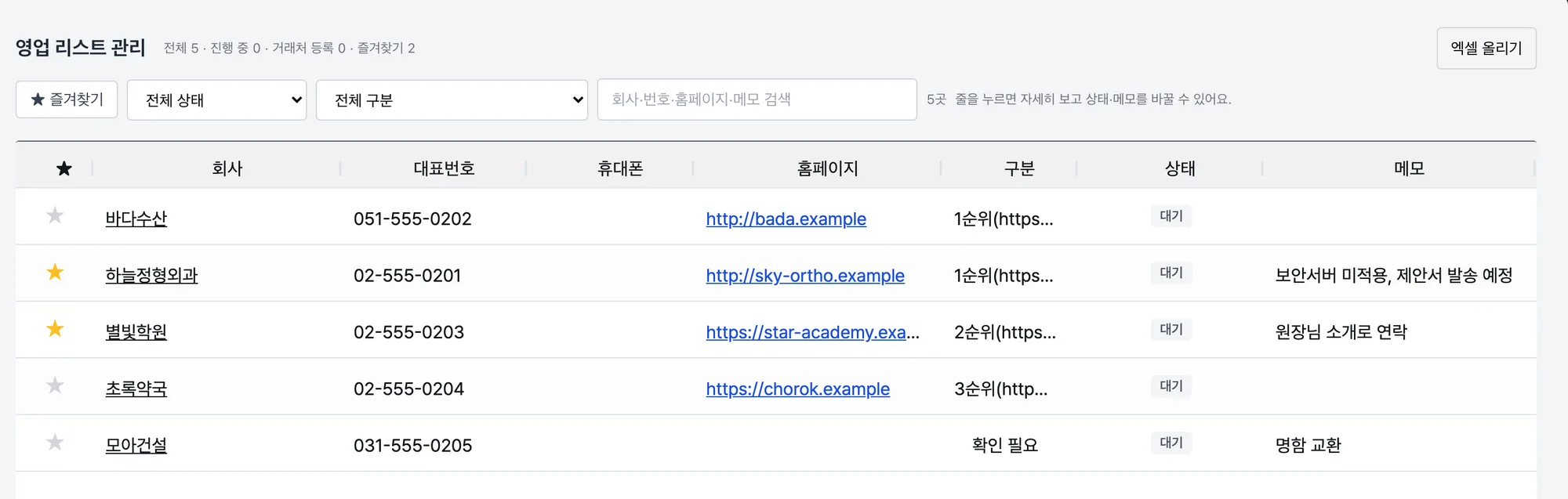Select phone number 051-555-0202

tap(412, 219)
